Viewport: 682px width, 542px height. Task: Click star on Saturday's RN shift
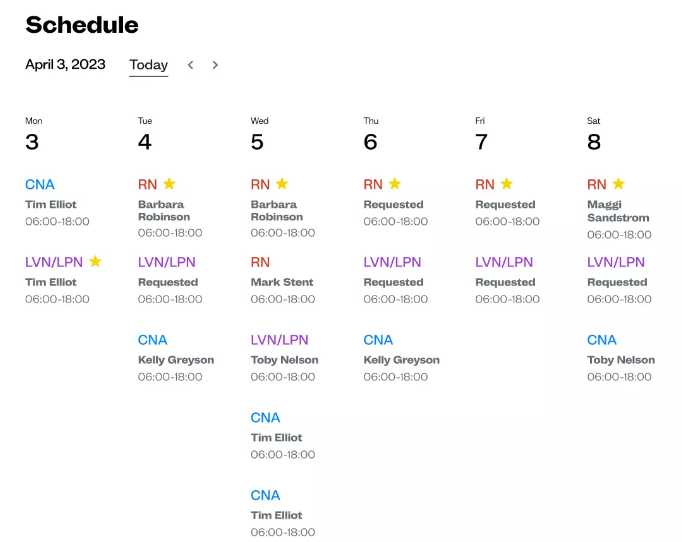[x=618, y=183]
